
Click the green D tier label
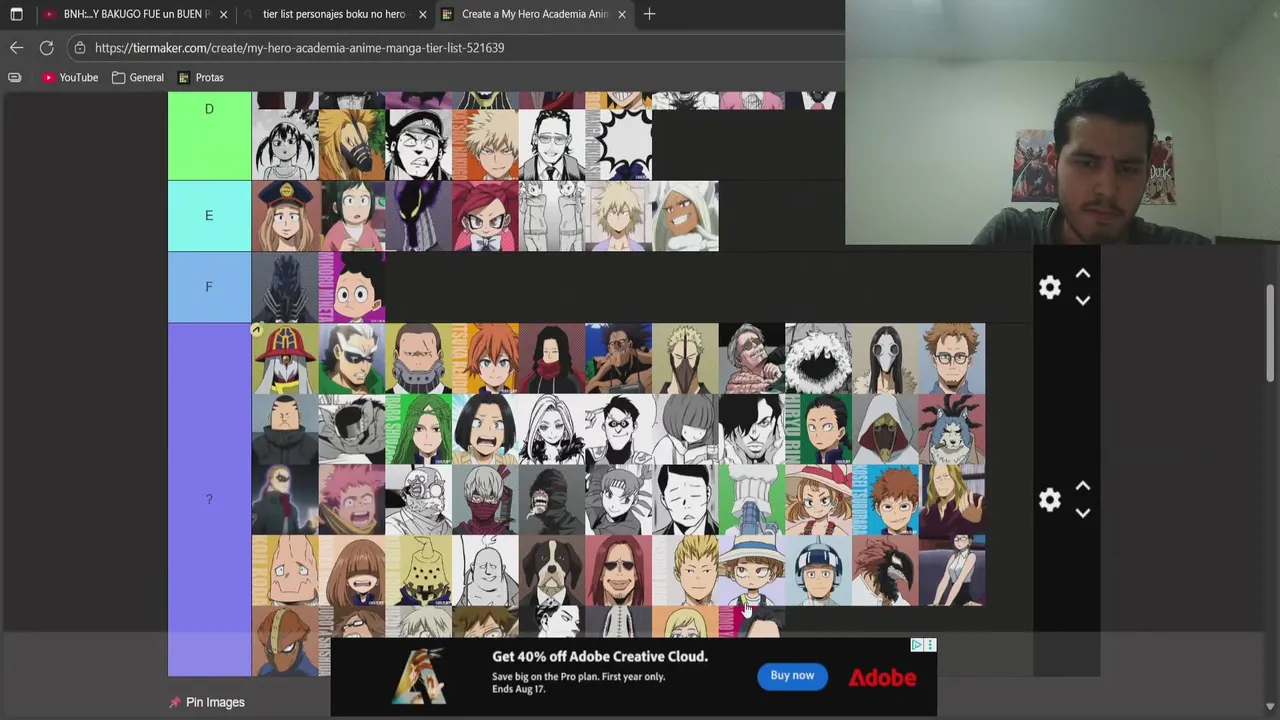click(209, 135)
